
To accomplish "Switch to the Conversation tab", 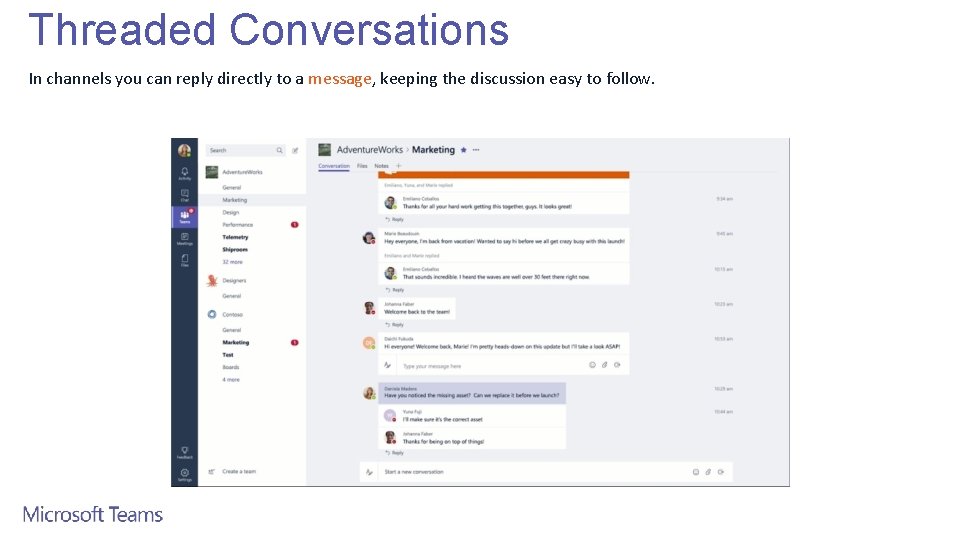I will [334, 166].
